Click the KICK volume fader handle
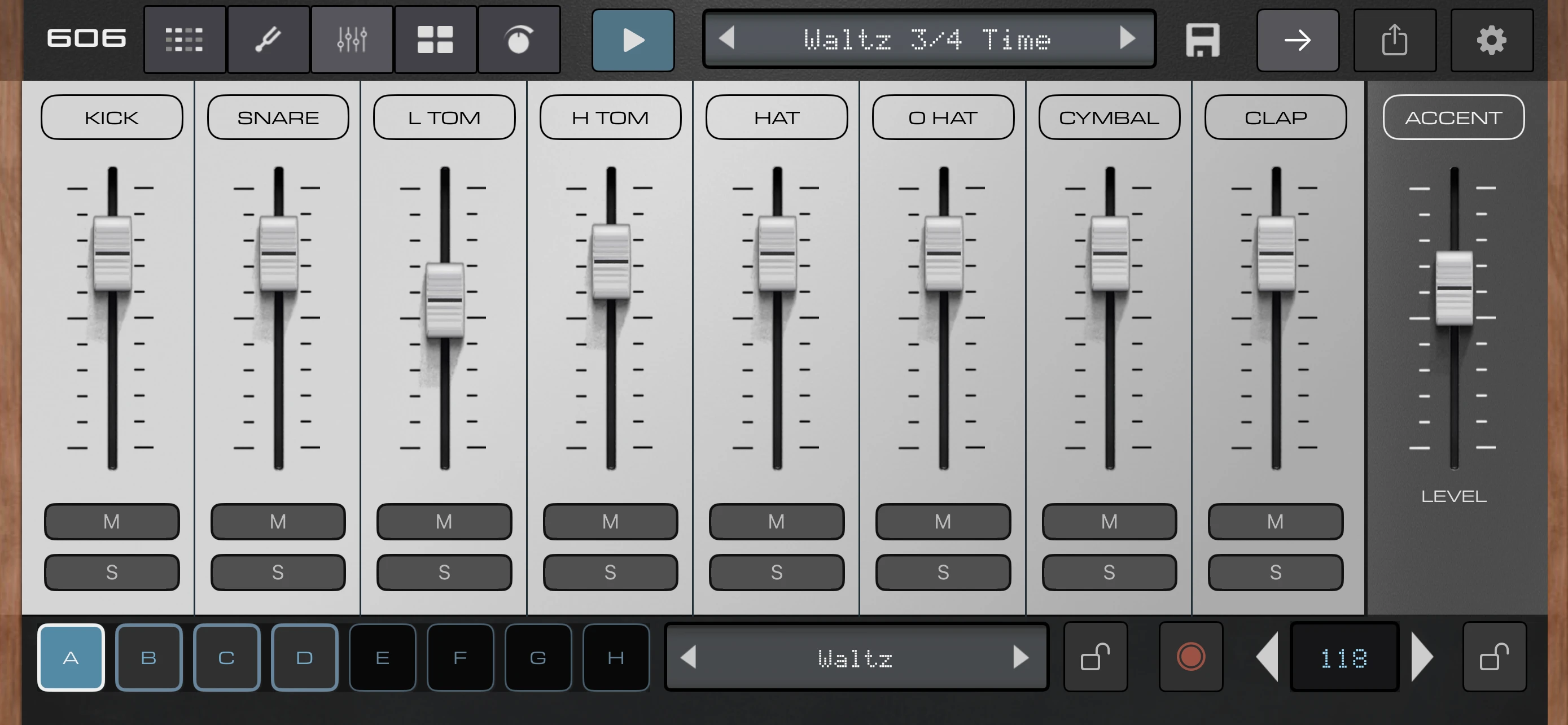The image size is (1568, 725). coord(112,253)
